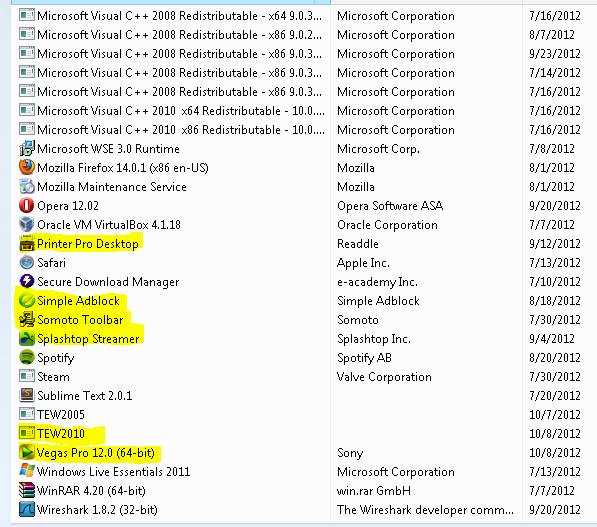Click the "Opera Software ASA" publisher cell
This screenshot has width=597, height=527.
tap(390, 206)
